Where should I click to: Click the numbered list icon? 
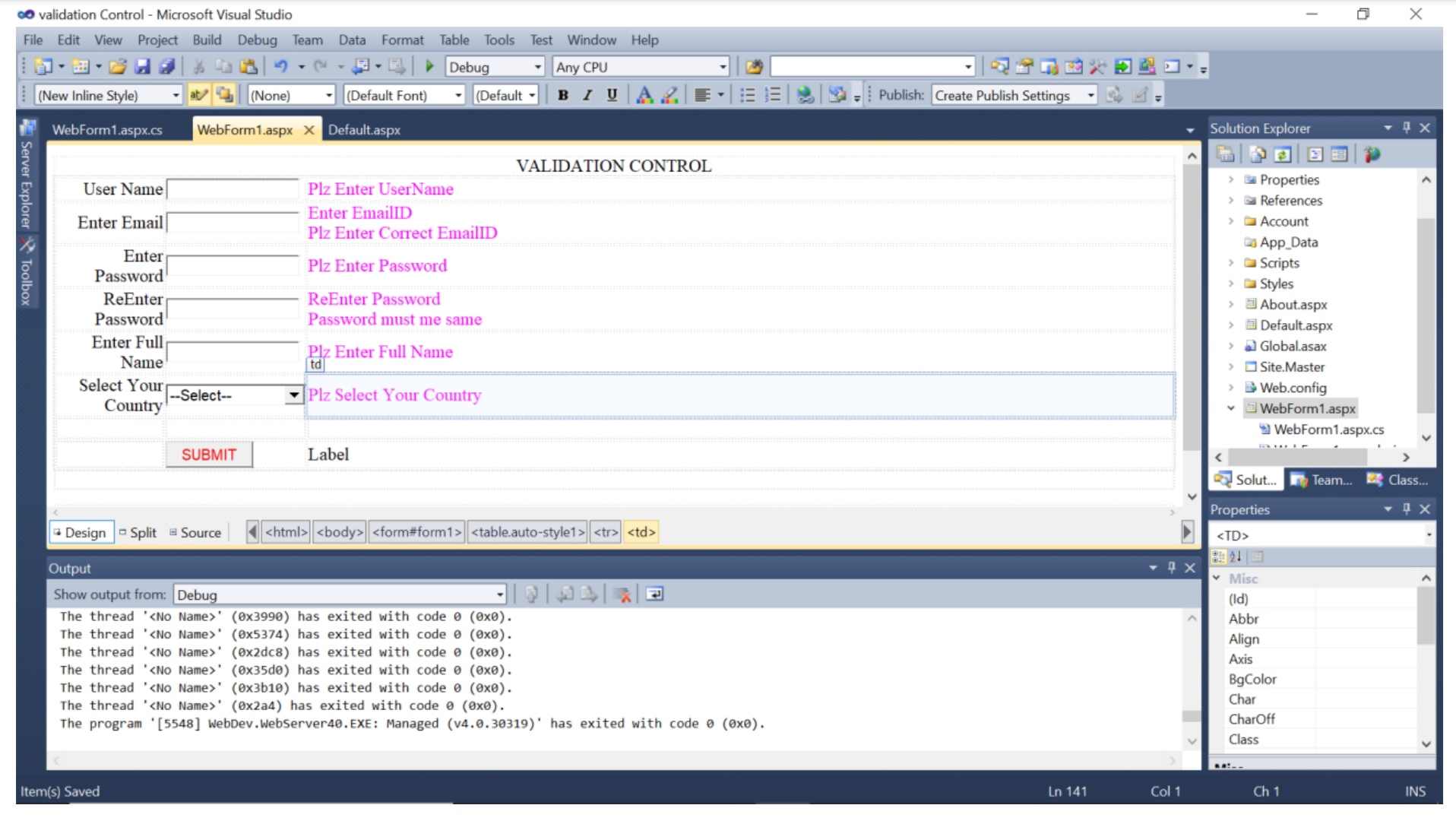[x=773, y=95]
